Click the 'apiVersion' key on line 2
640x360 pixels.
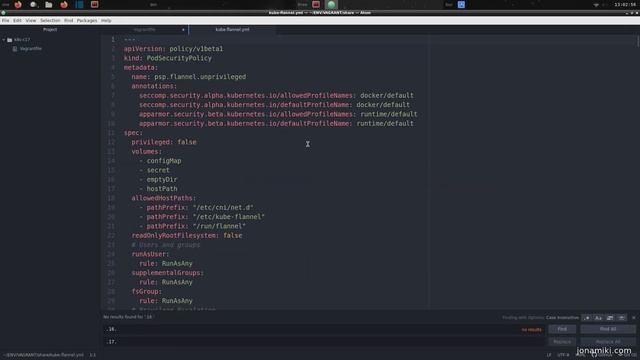coord(143,49)
